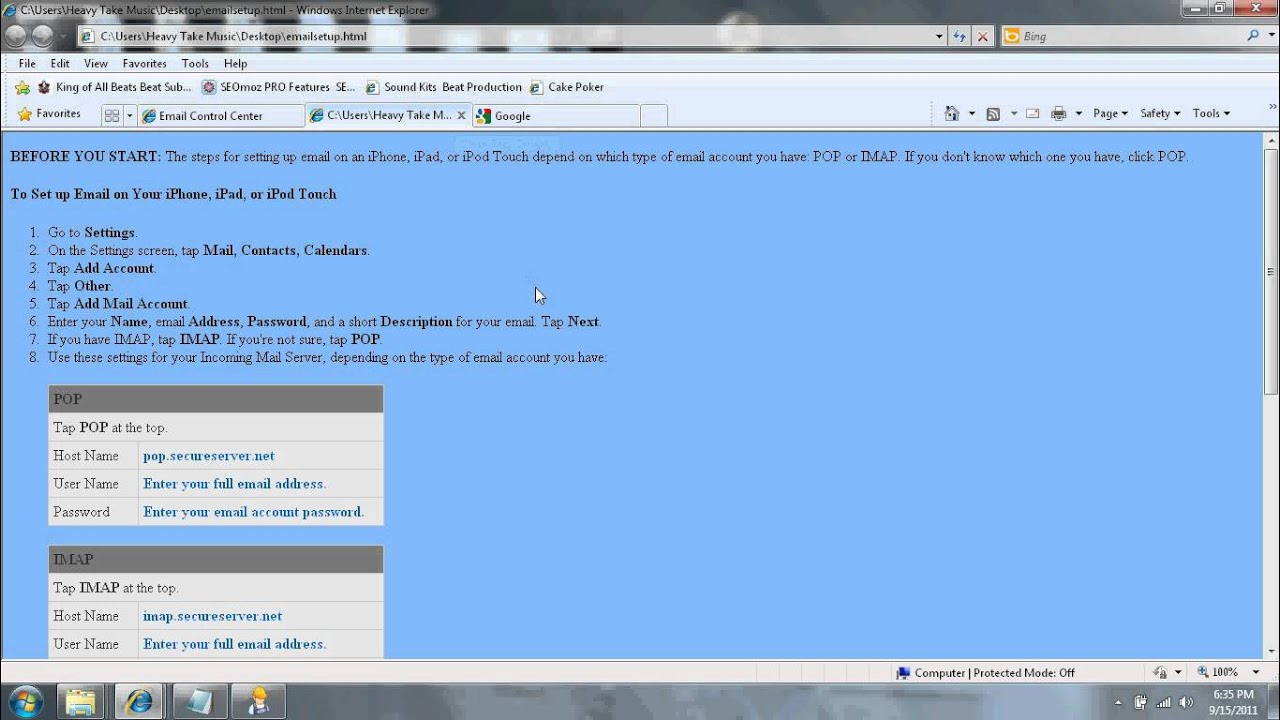Click the POP table header
The width and height of the screenshot is (1280, 720).
tap(216, 399)
